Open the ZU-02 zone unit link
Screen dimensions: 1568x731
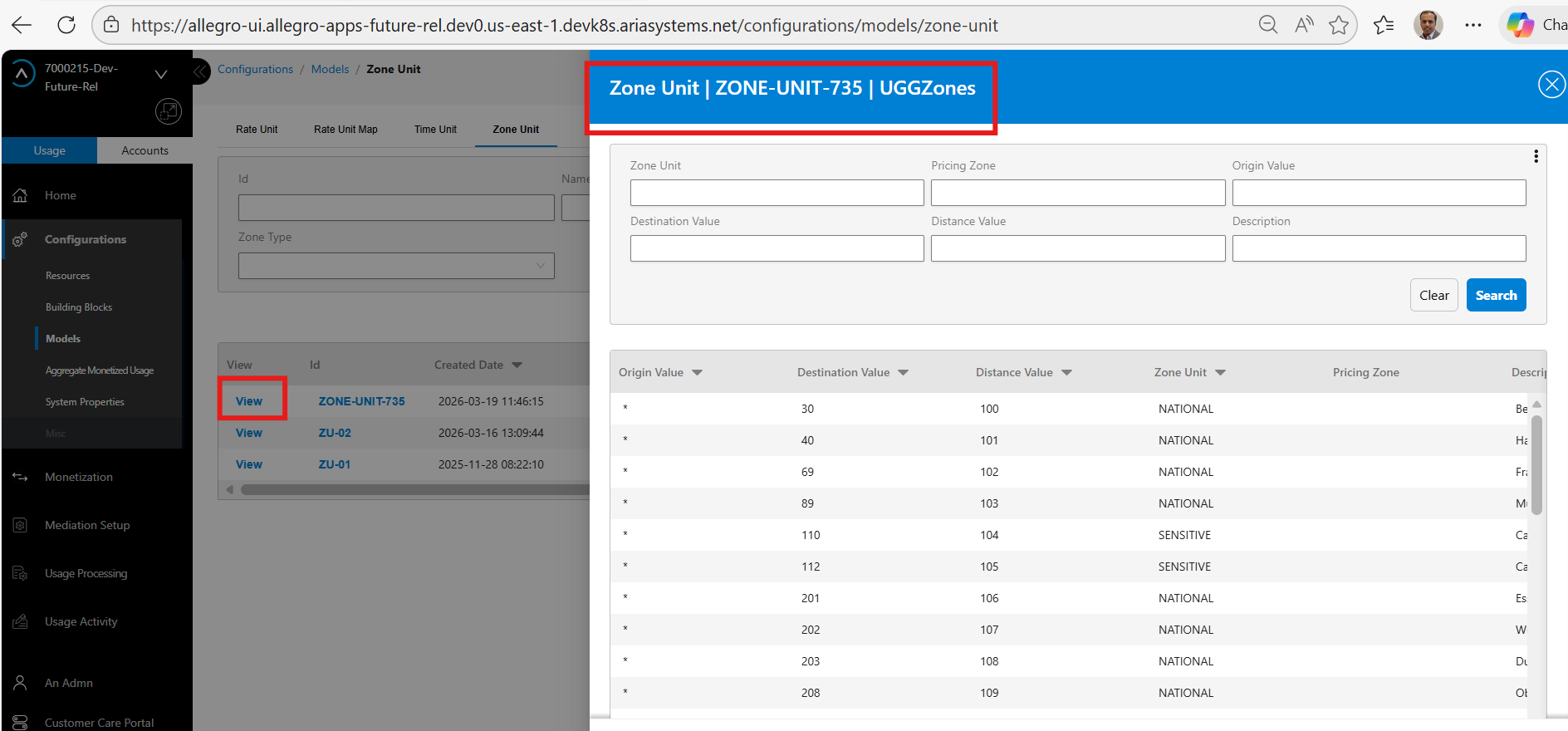coord(335,433)
